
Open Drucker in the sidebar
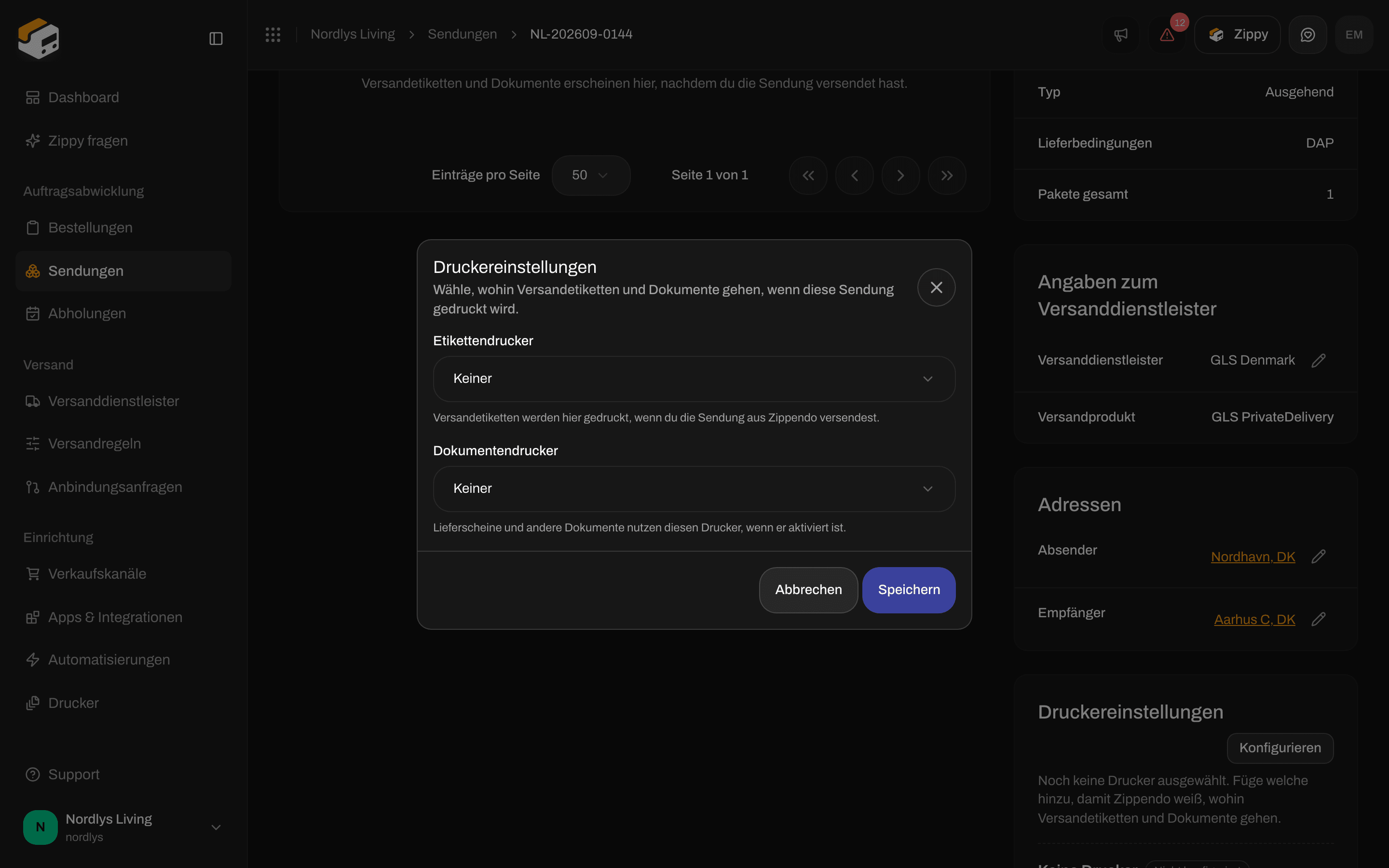point(123,703)
